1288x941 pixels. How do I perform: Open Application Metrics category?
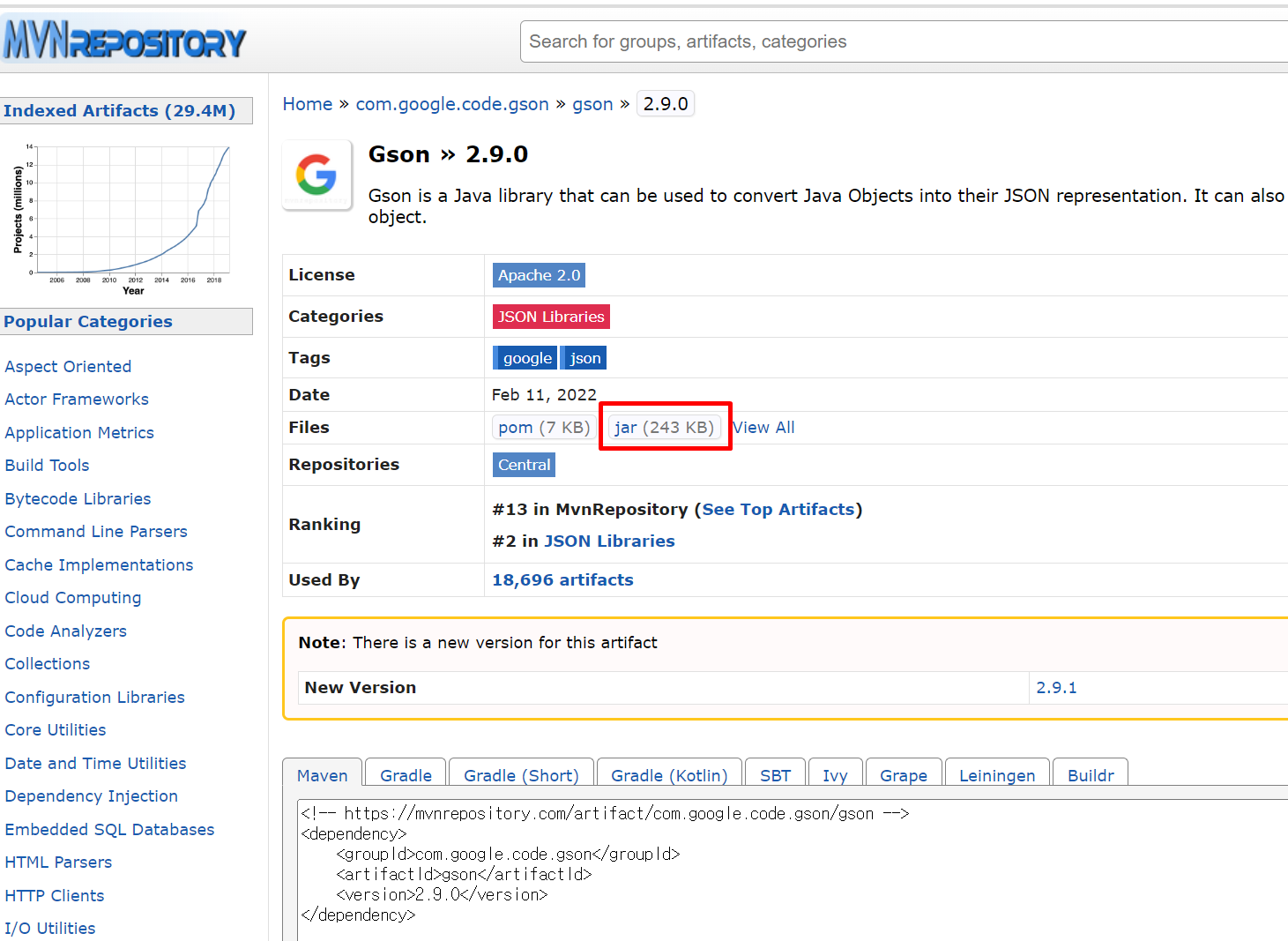(79, 433)
